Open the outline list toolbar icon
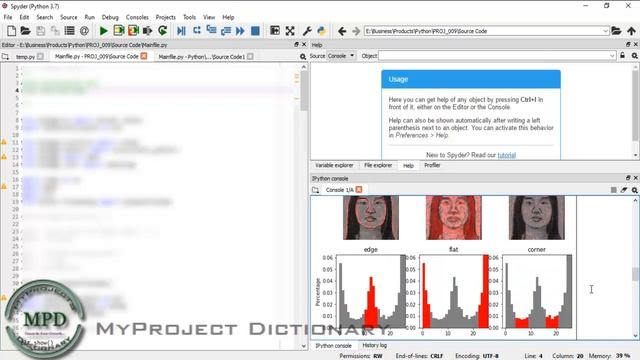 point(69,31)
